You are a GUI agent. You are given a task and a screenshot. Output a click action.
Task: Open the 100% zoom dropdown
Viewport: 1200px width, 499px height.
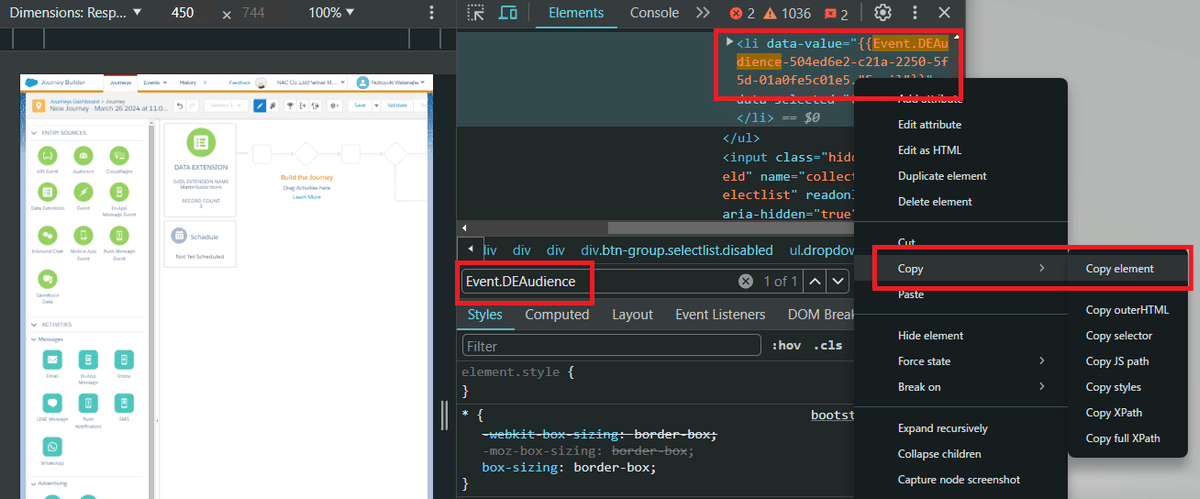(x=333, y=13)
